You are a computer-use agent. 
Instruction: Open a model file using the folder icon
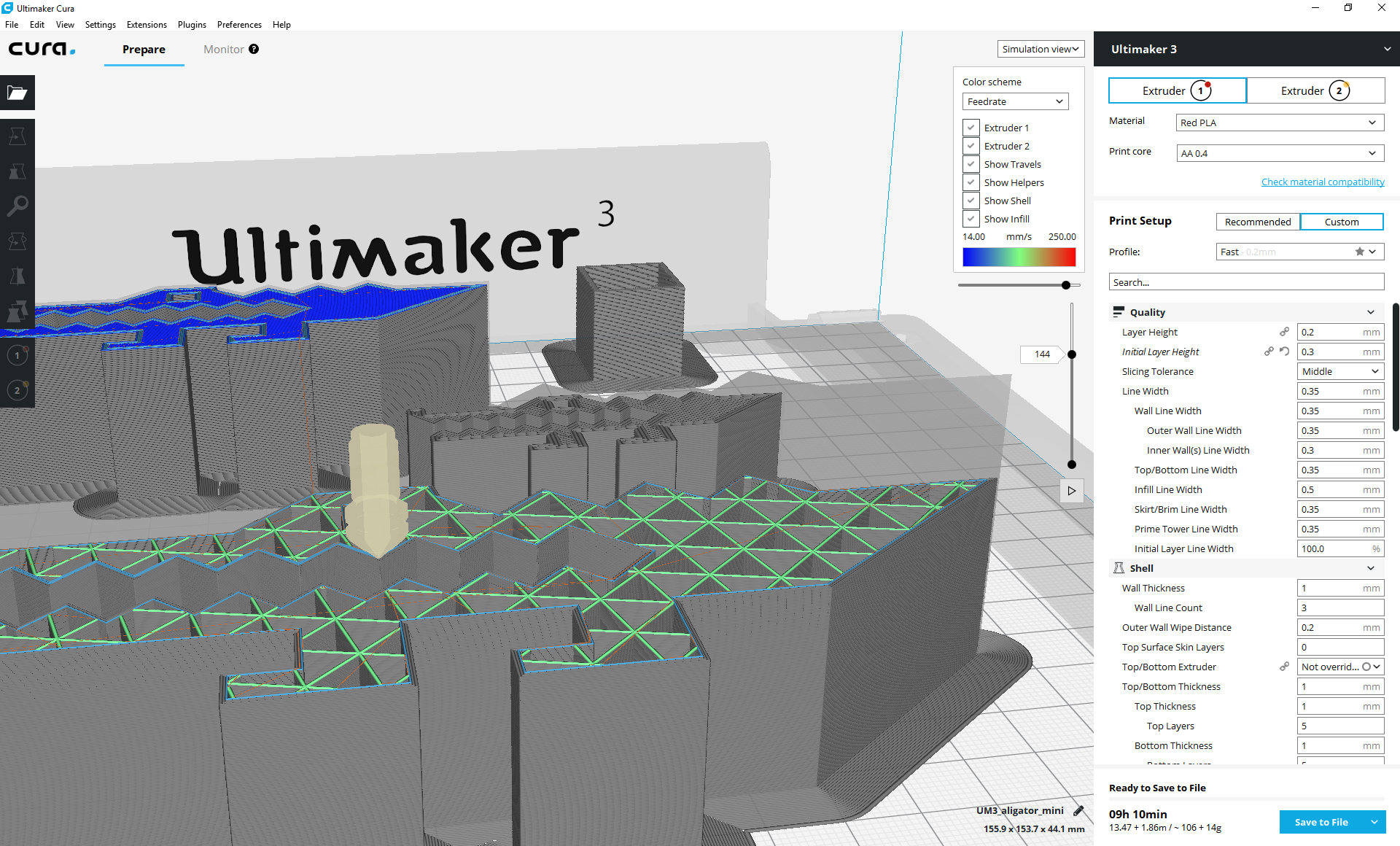coord(17,93)
